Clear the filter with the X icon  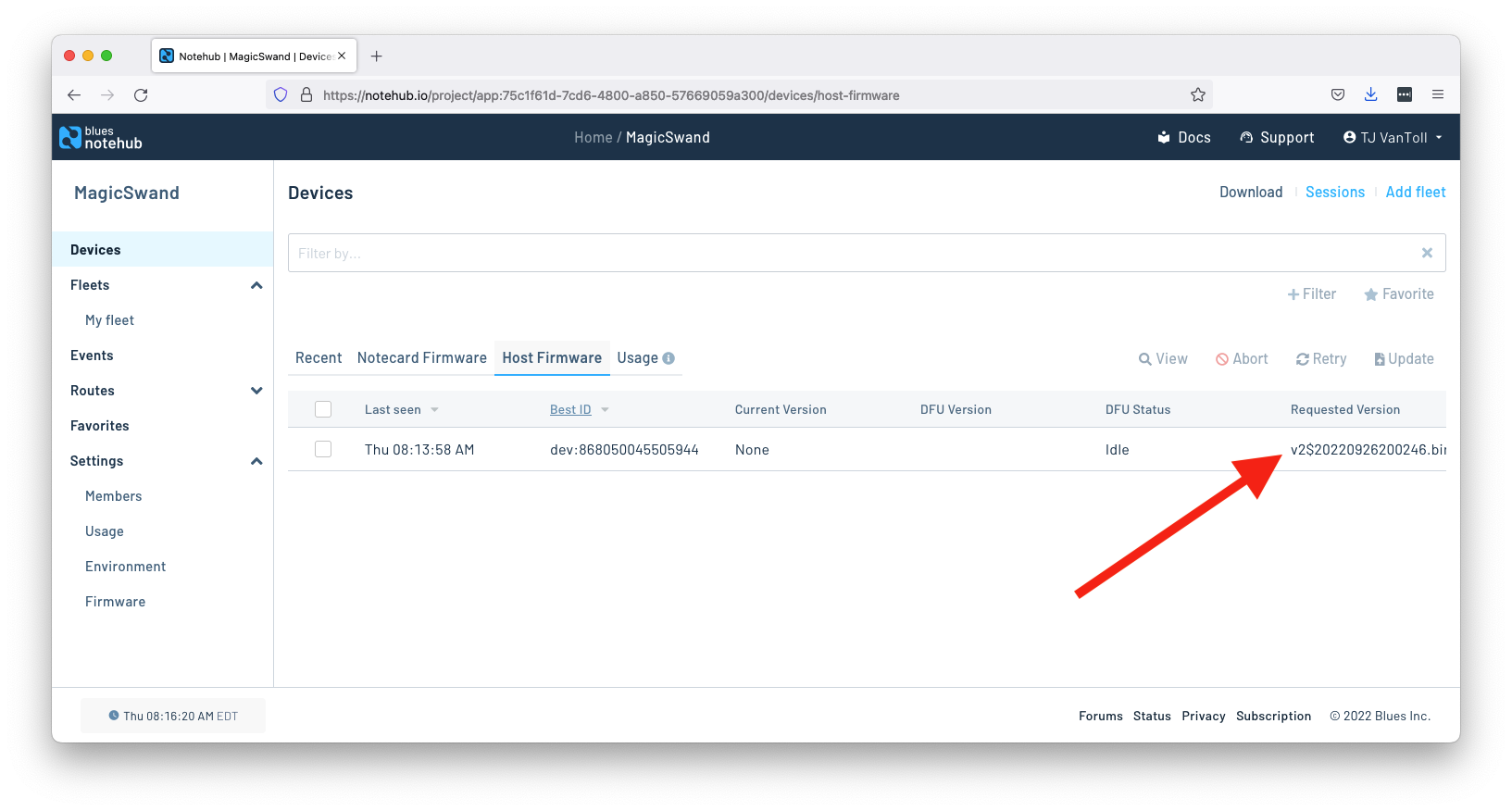pos(1427,253)
